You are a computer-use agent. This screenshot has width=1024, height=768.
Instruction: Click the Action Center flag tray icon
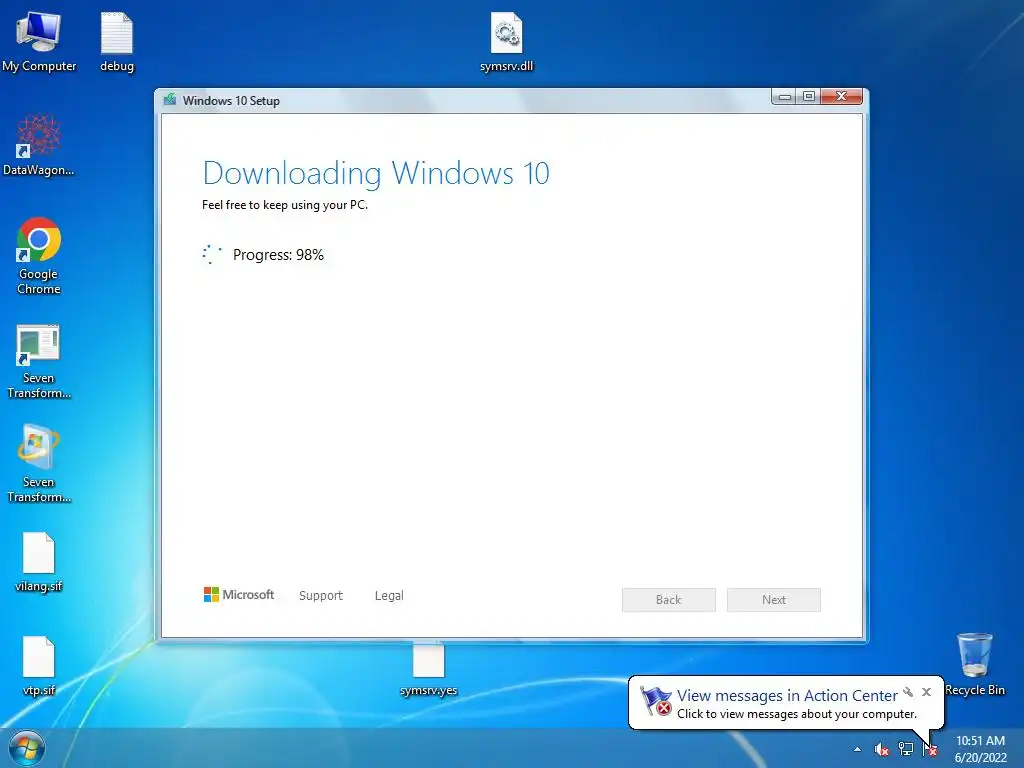930,749
